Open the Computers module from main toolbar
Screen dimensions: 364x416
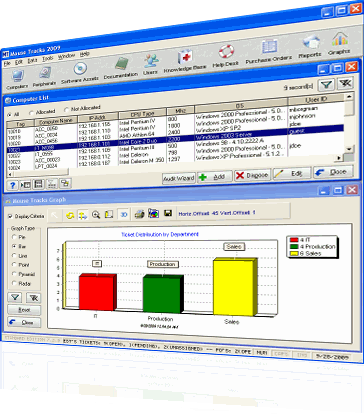point(17,80)
